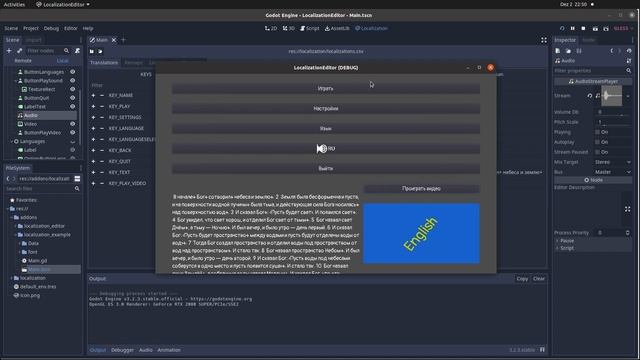Open the Stream resource dropdown arrow
Screen dimensions: 640x360
628,96
